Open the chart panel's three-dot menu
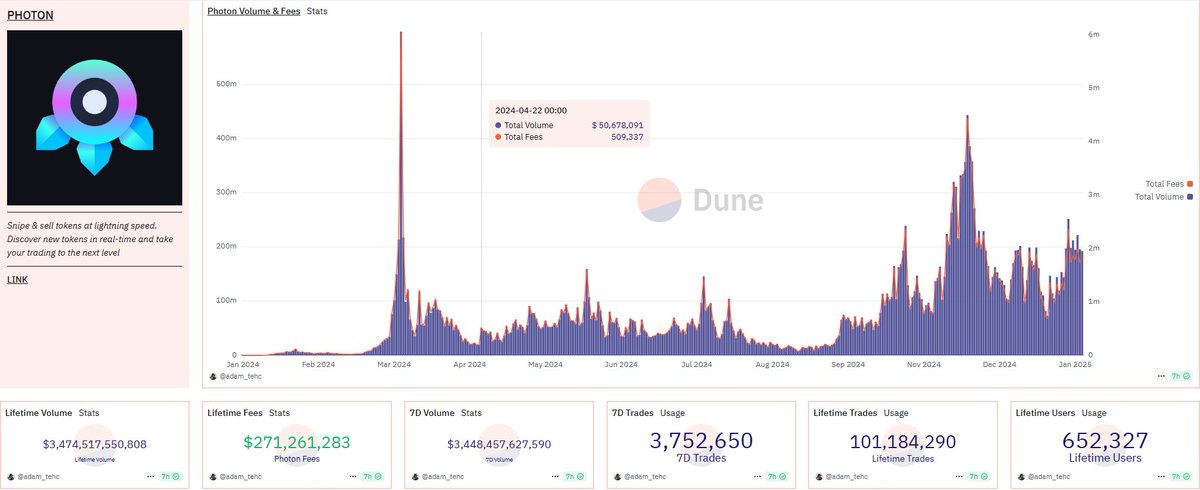This screenshot has width=1200, height=490. [x=1160, y=376]
